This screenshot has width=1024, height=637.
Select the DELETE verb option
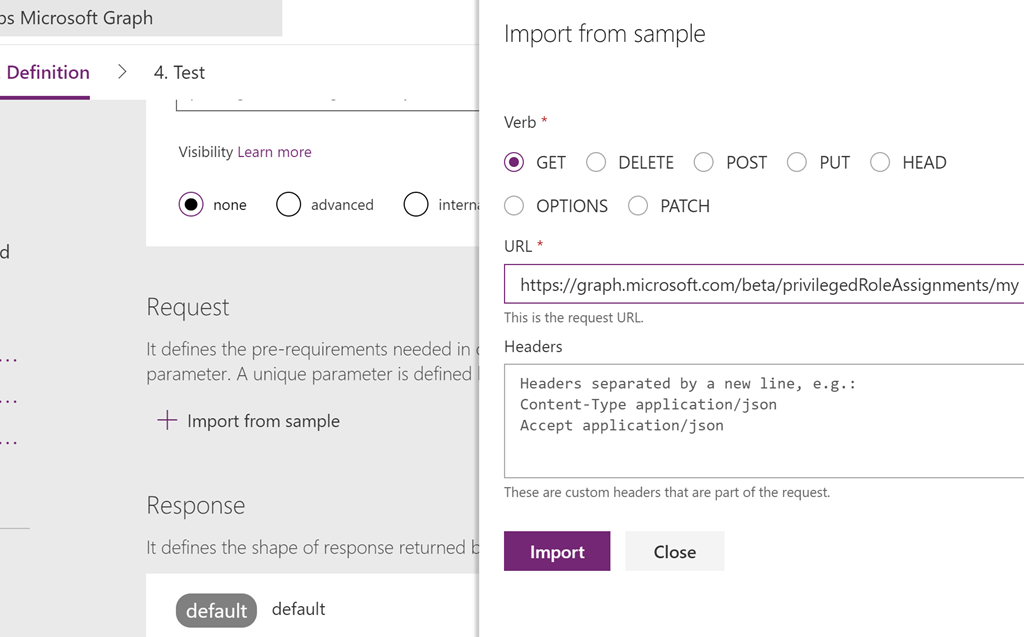tap(596, 162)
